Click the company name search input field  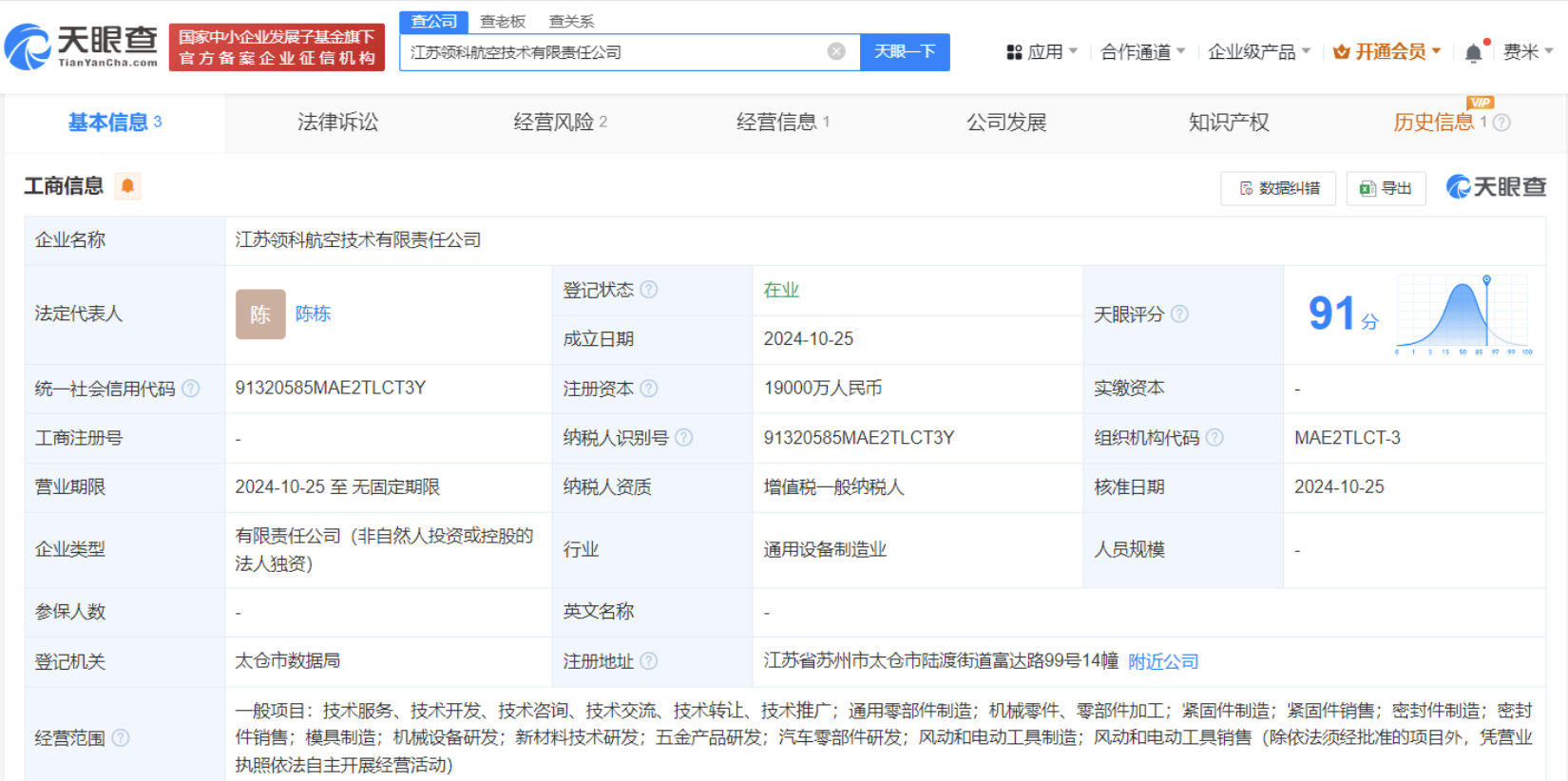pos(613,52)
